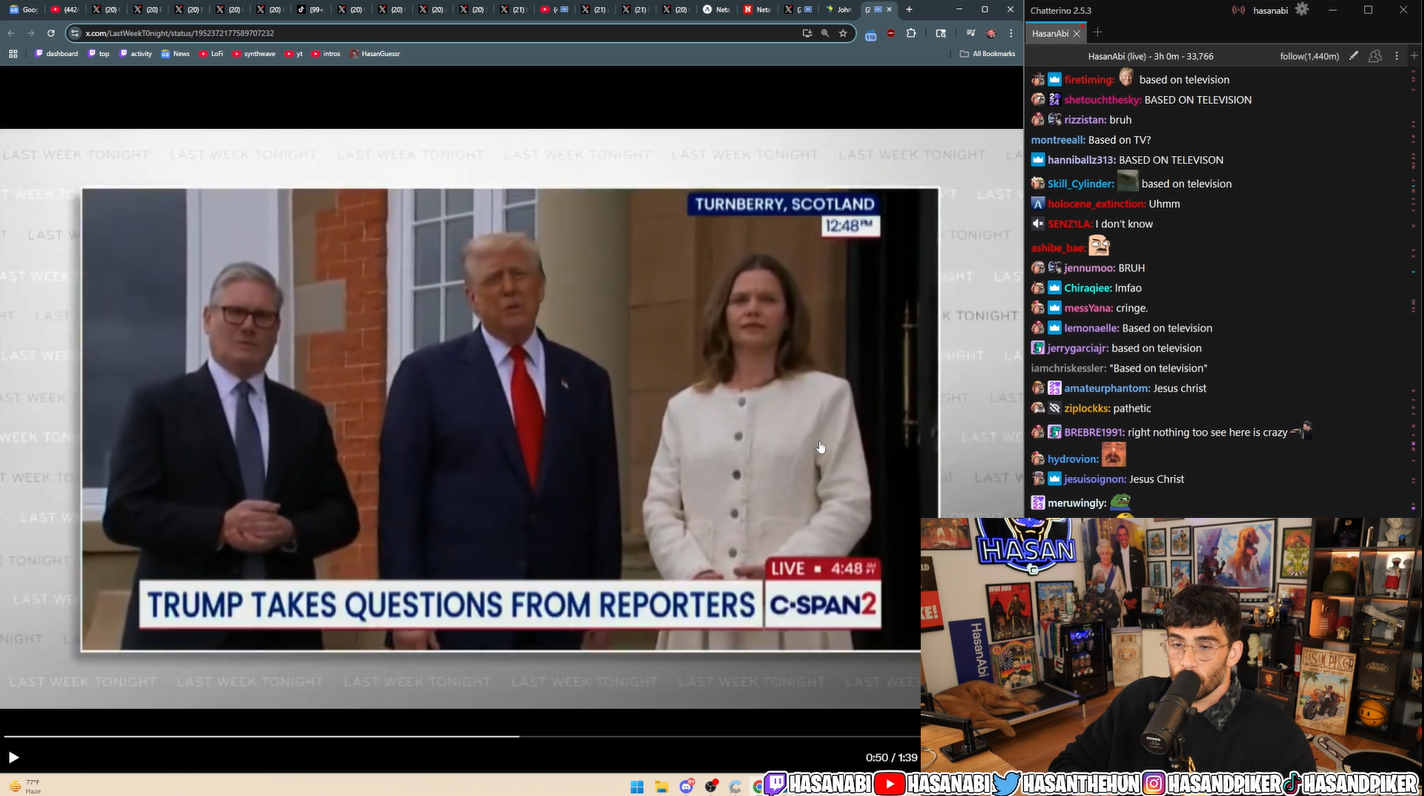Play the Last Week Tonight video
This screenshot has width=1424, height=796.
click(13, 758)
